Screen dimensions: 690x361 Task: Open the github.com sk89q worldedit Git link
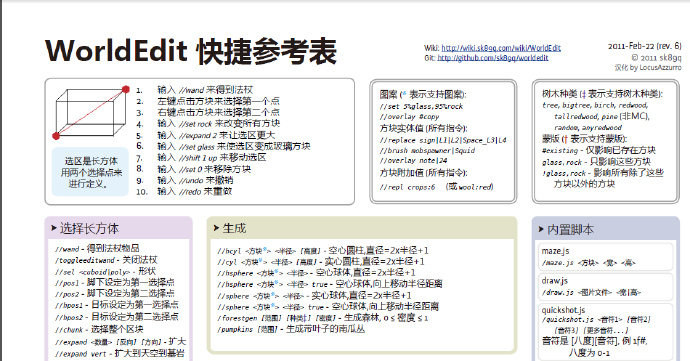(x=493, y=58)
